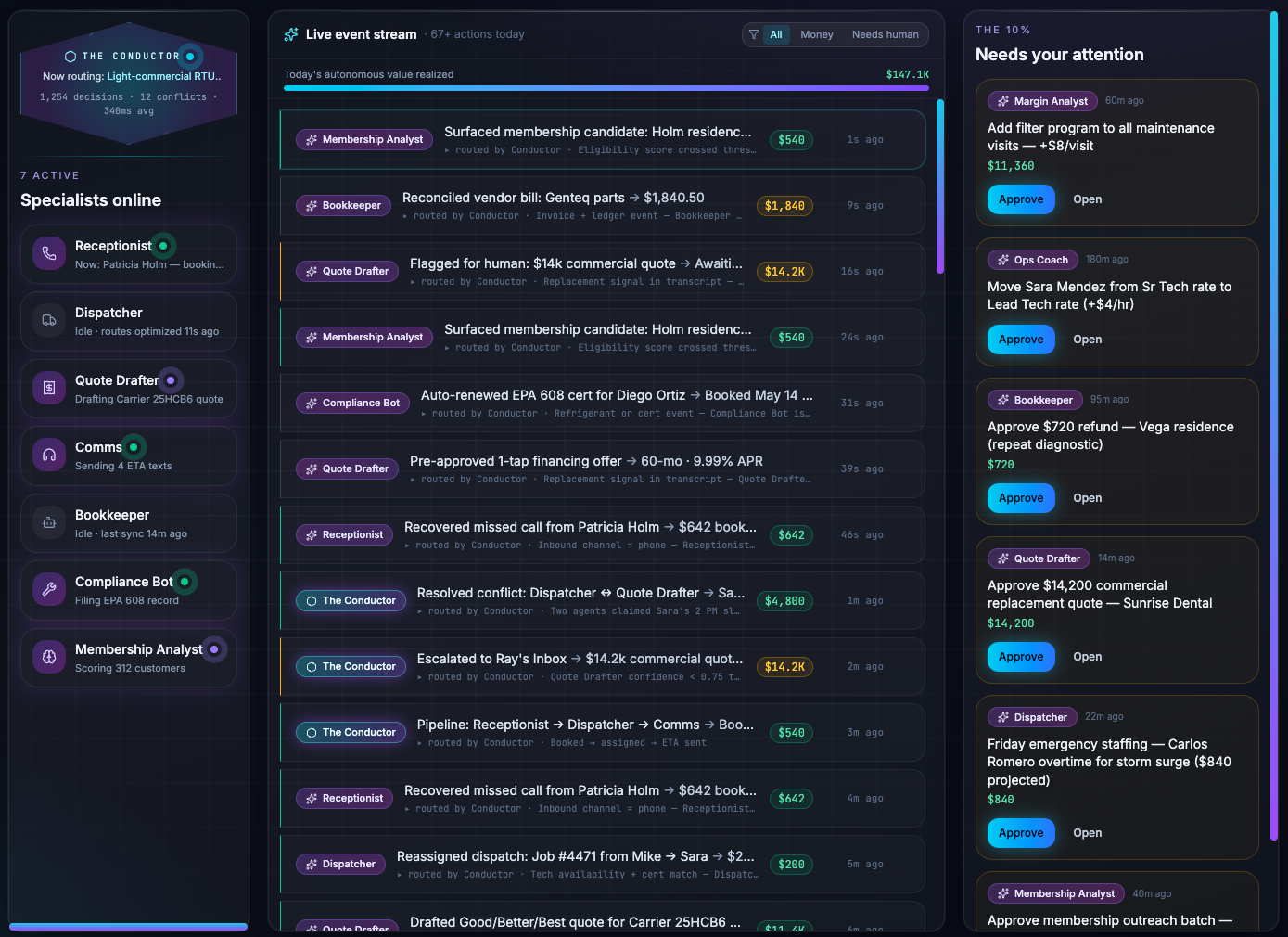This screenshot has height=937, width=1288.
Task: Click the event stream vertical scrollbar
Action: (940, 186)
